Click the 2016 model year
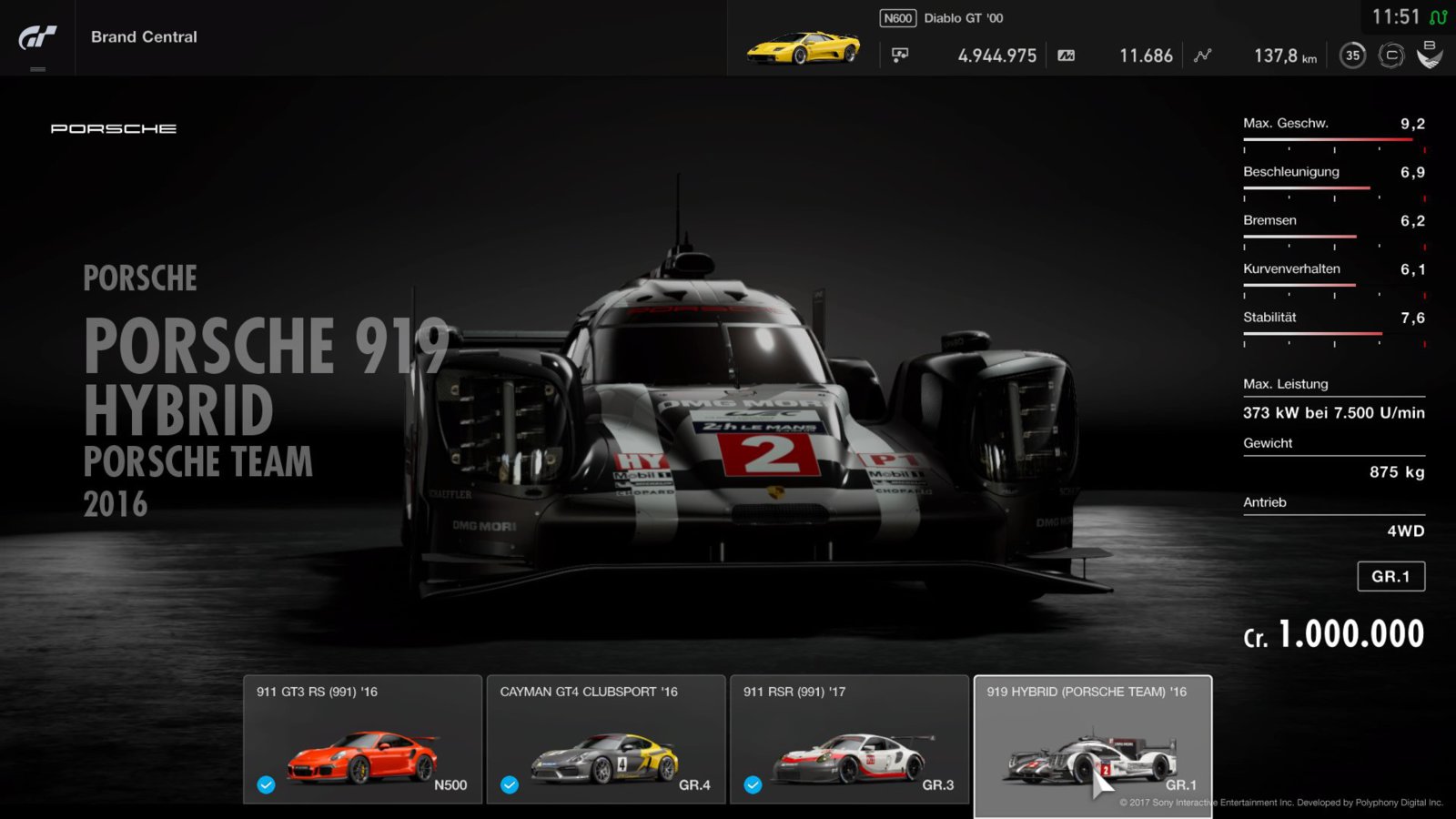The height and width of the screenshot is (819, 1456). point(116,503)
